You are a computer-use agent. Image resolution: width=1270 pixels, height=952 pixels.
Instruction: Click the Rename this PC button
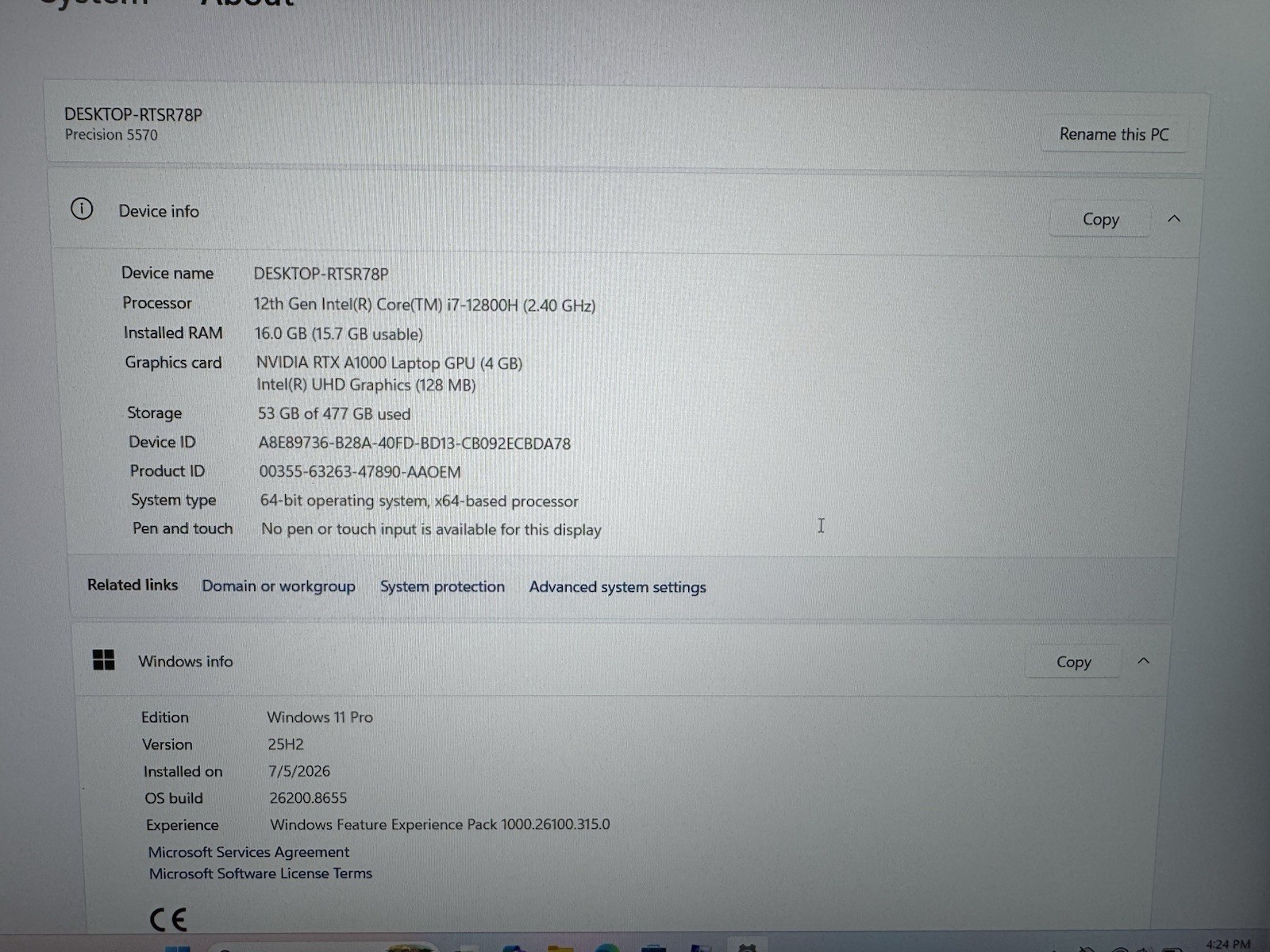(1114, 134)
